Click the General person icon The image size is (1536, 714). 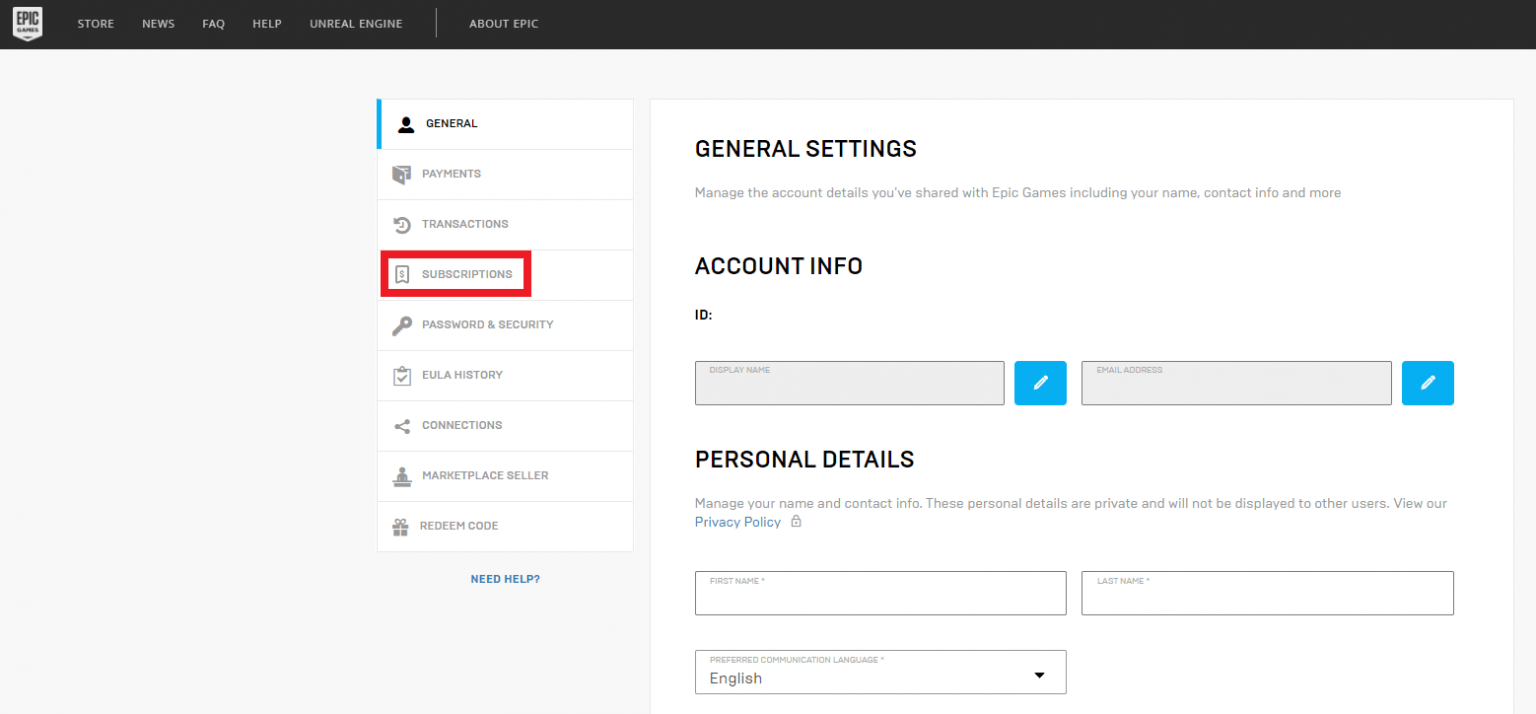pyautogui.click(x=406, y=124)
